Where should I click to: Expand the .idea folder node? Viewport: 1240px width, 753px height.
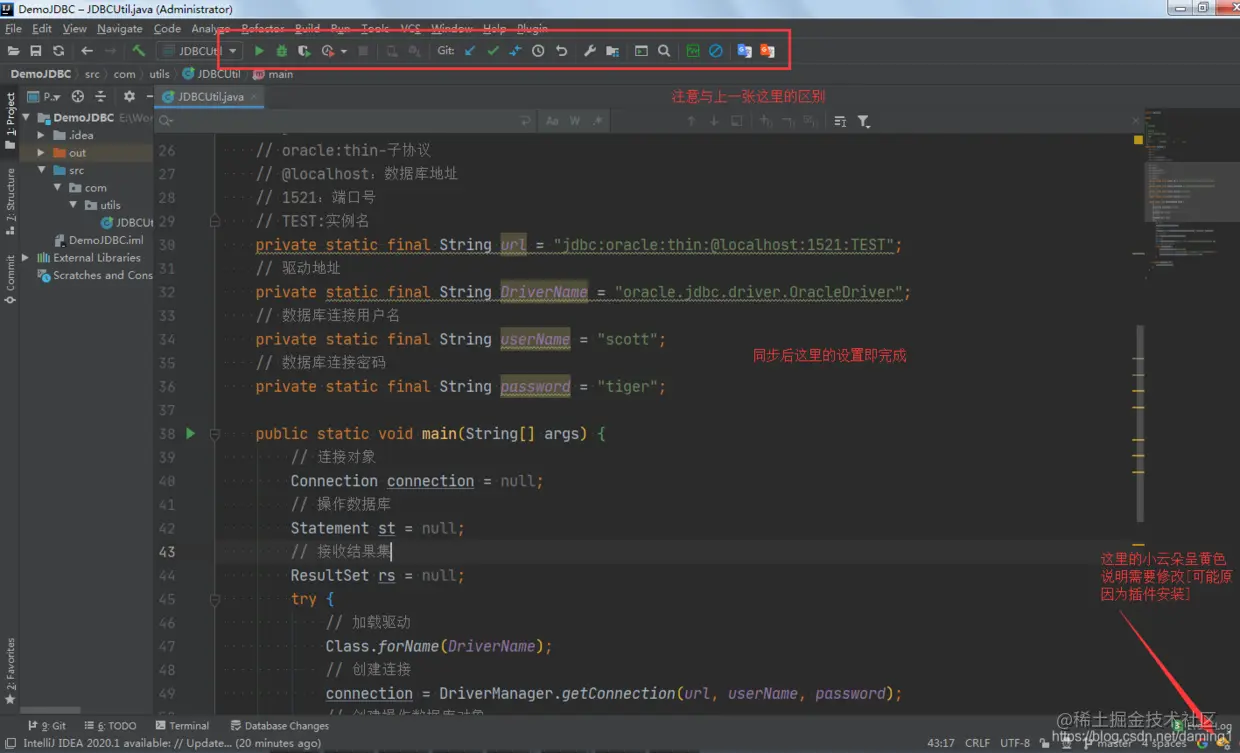click(x=41, y=135)
